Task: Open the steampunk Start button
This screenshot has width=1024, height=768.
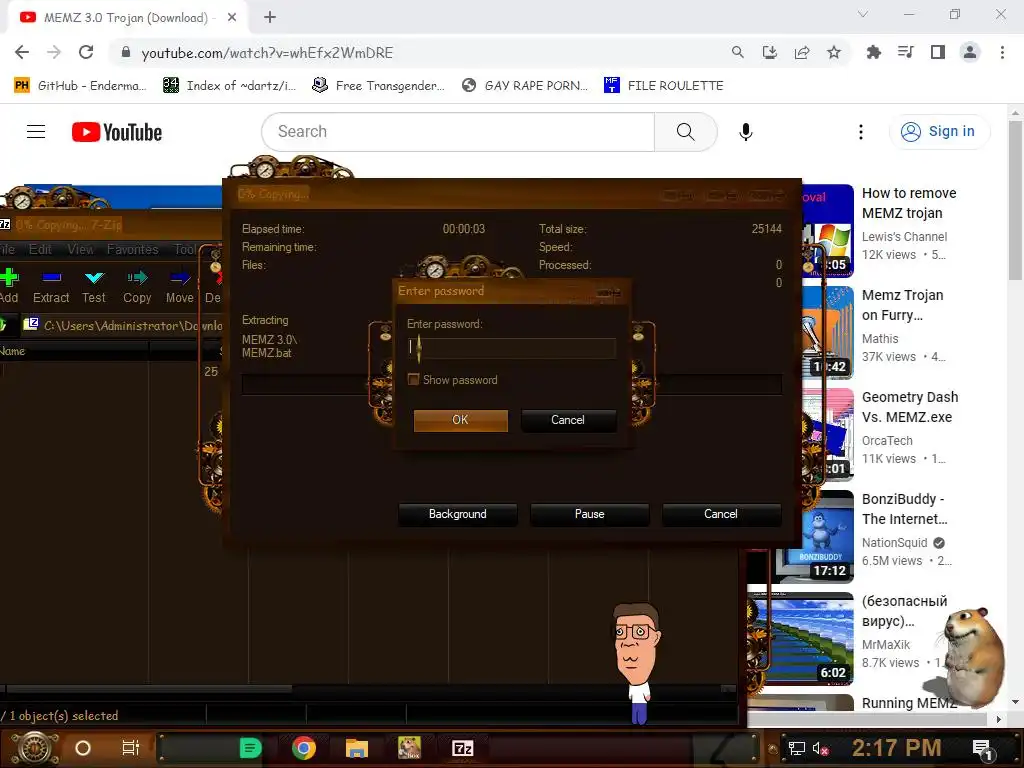Action: click(35, 748)
